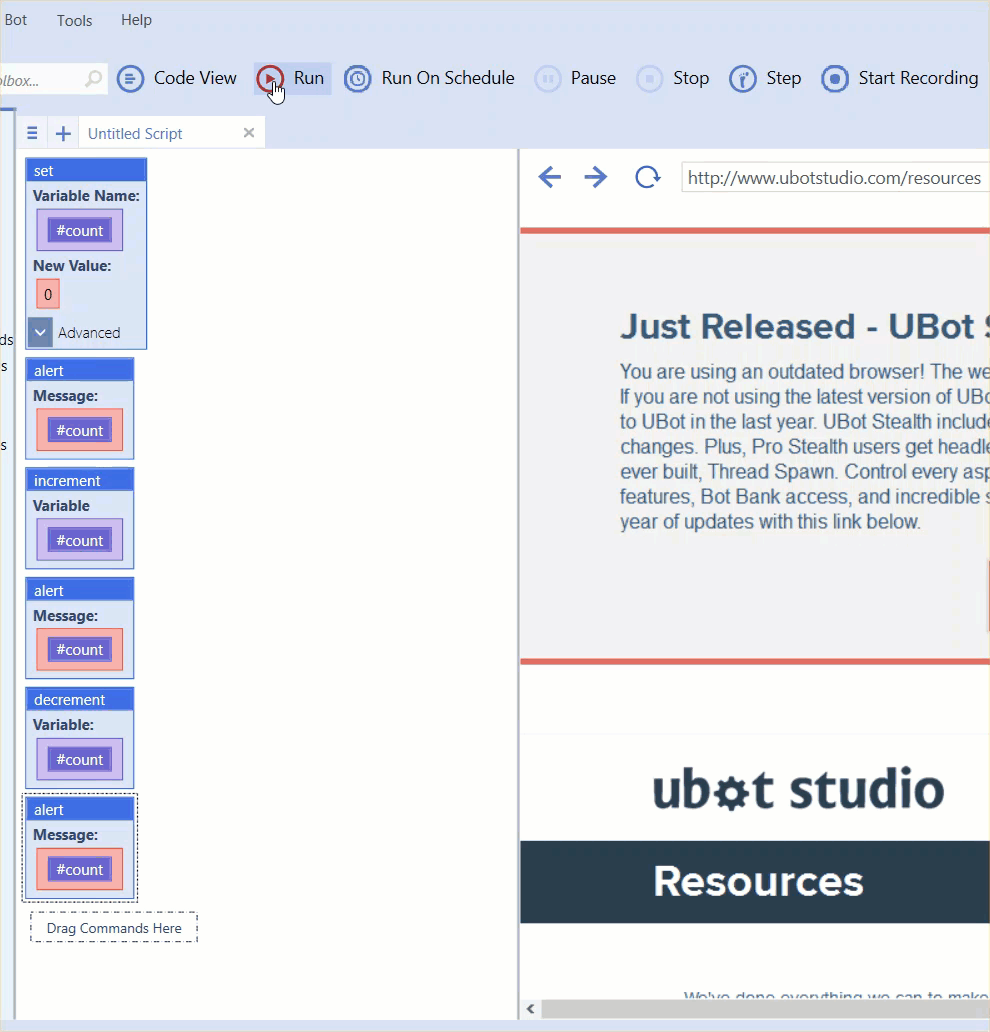The width and height of the screenshot is (990, 1032).
Task: Click the Drag Commands Here placeholder
Action: pyautogui.click(x=114, y=928)
